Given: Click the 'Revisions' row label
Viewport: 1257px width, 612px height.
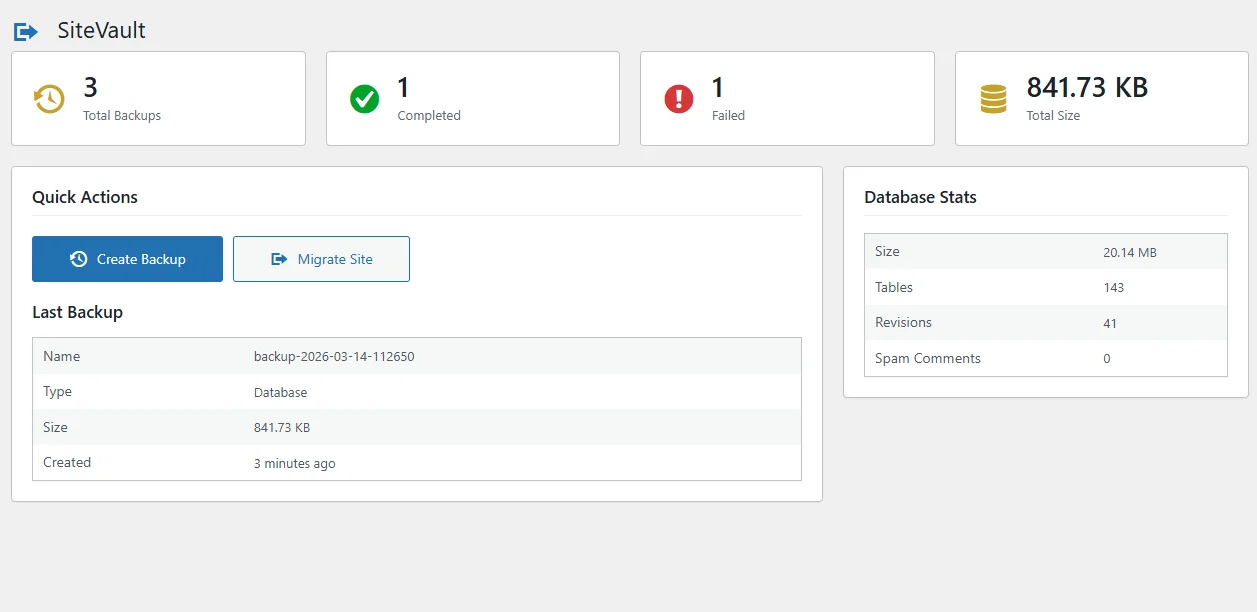Looking at the screenshot, I should [x=903, y=322].
